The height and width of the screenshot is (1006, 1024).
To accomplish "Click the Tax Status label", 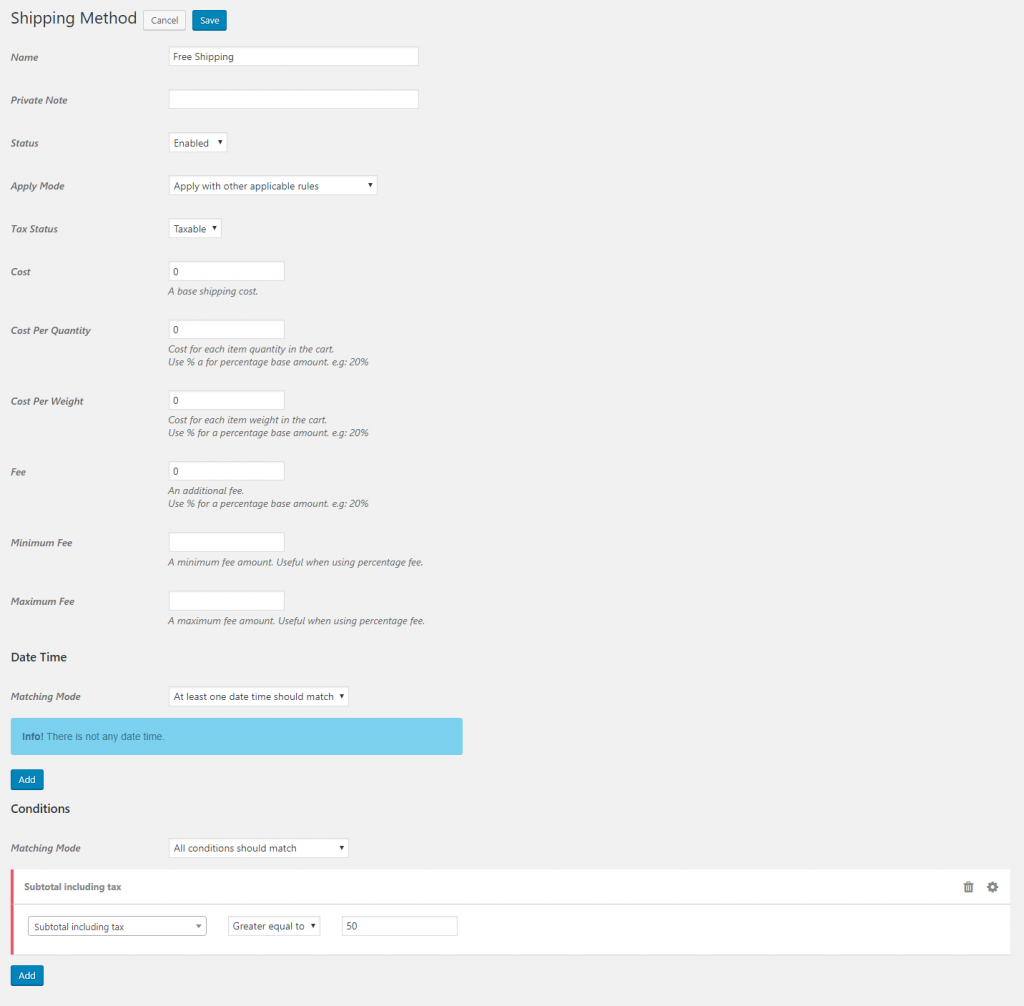I will pos(34,229).
